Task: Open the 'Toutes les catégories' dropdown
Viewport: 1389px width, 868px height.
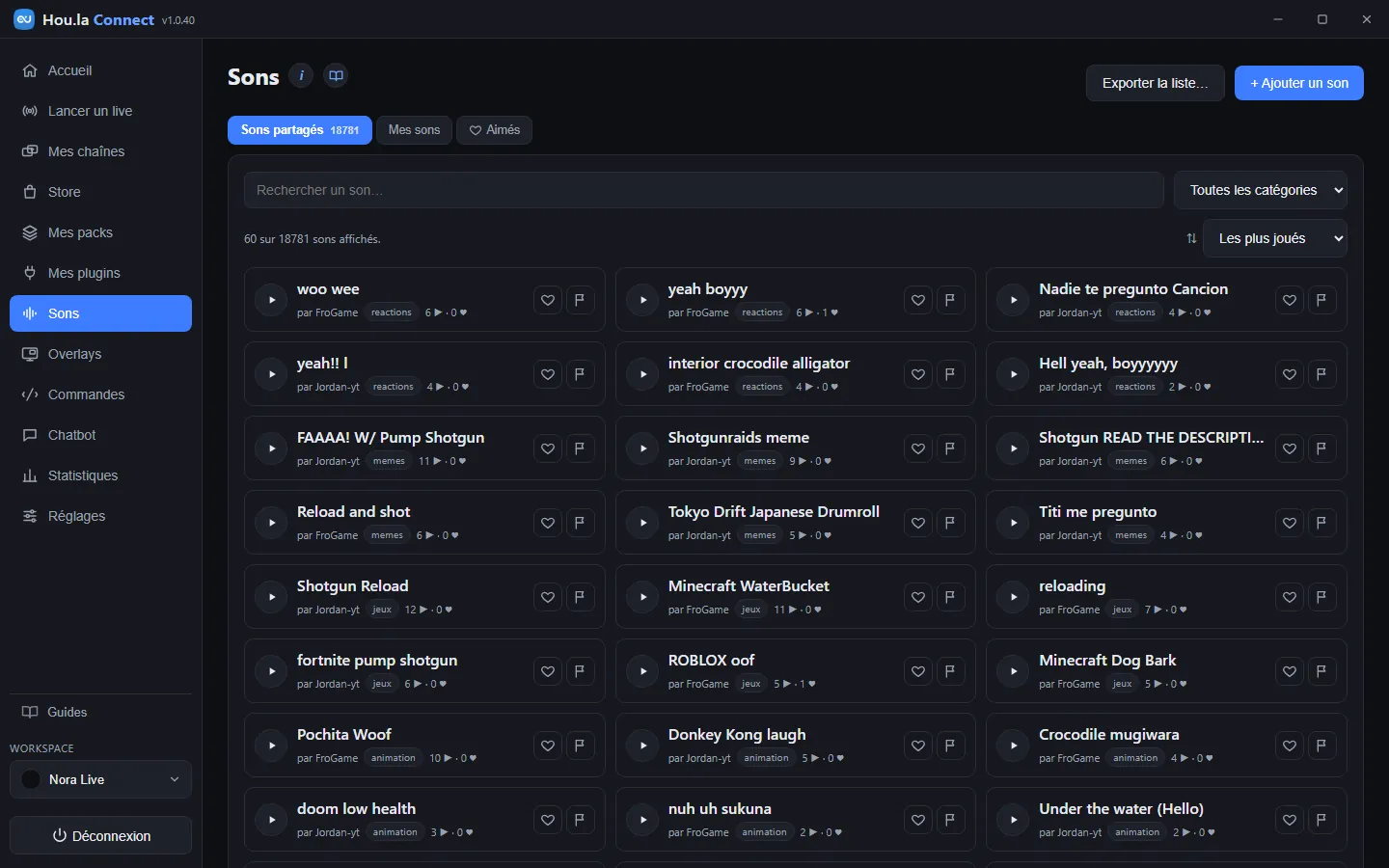Action: point(1261,190)
